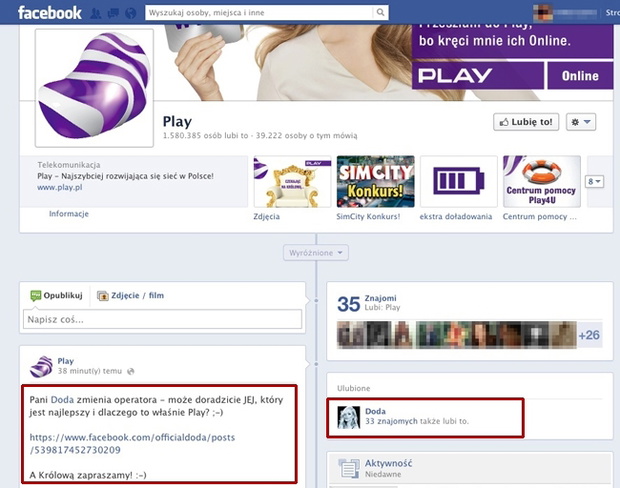
Task: Click the 'SimCity Konkurs!' label link
Action: (368, 216)
